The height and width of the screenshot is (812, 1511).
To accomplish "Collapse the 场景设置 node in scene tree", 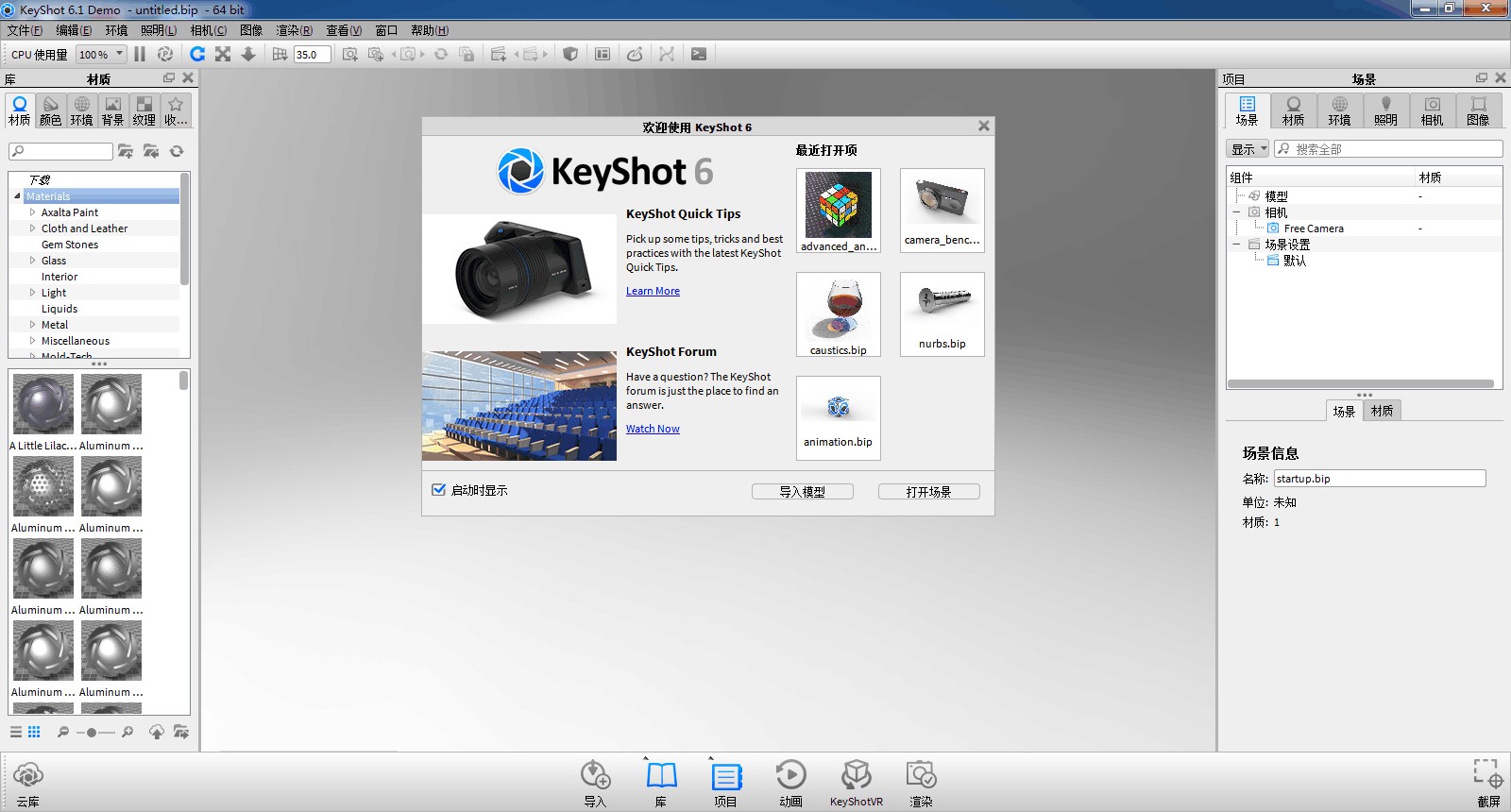I will (1236, 245).
